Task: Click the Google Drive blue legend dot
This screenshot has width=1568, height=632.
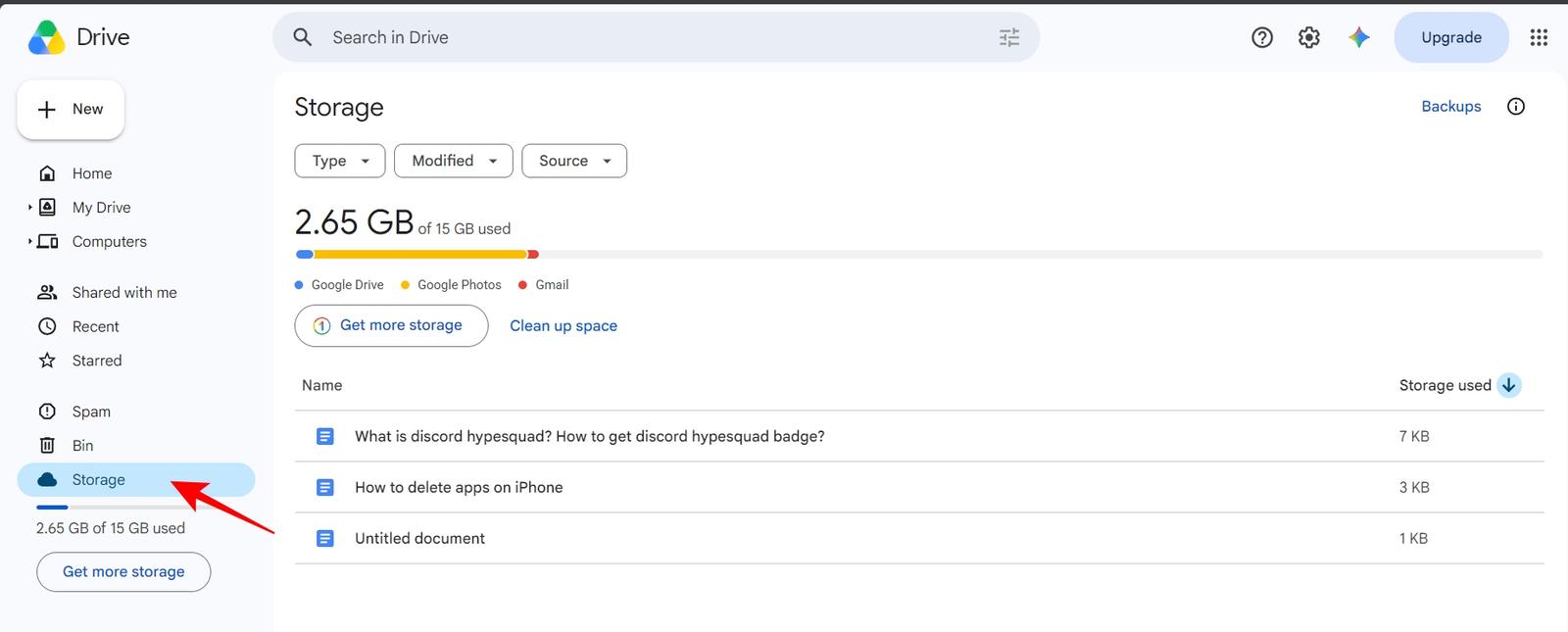Action: pyautogui.click(x=299, y=285)
